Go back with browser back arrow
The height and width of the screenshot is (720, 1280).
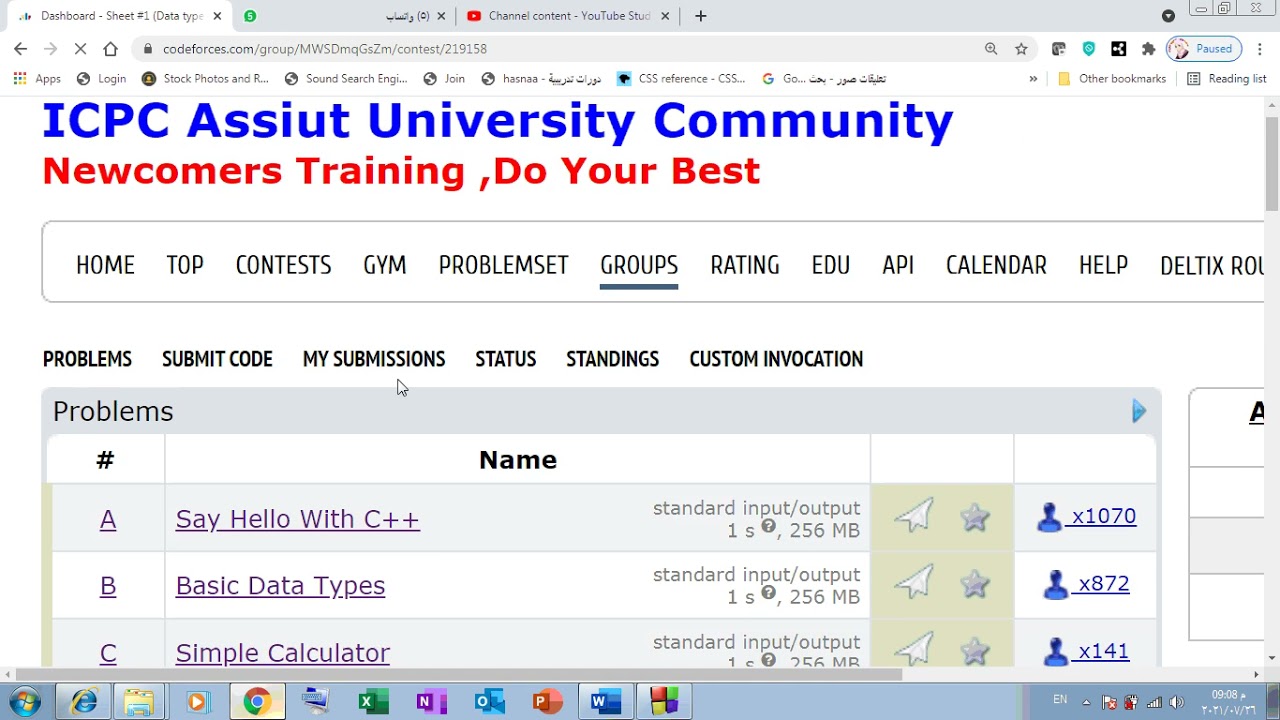click(x=21, y=48)
